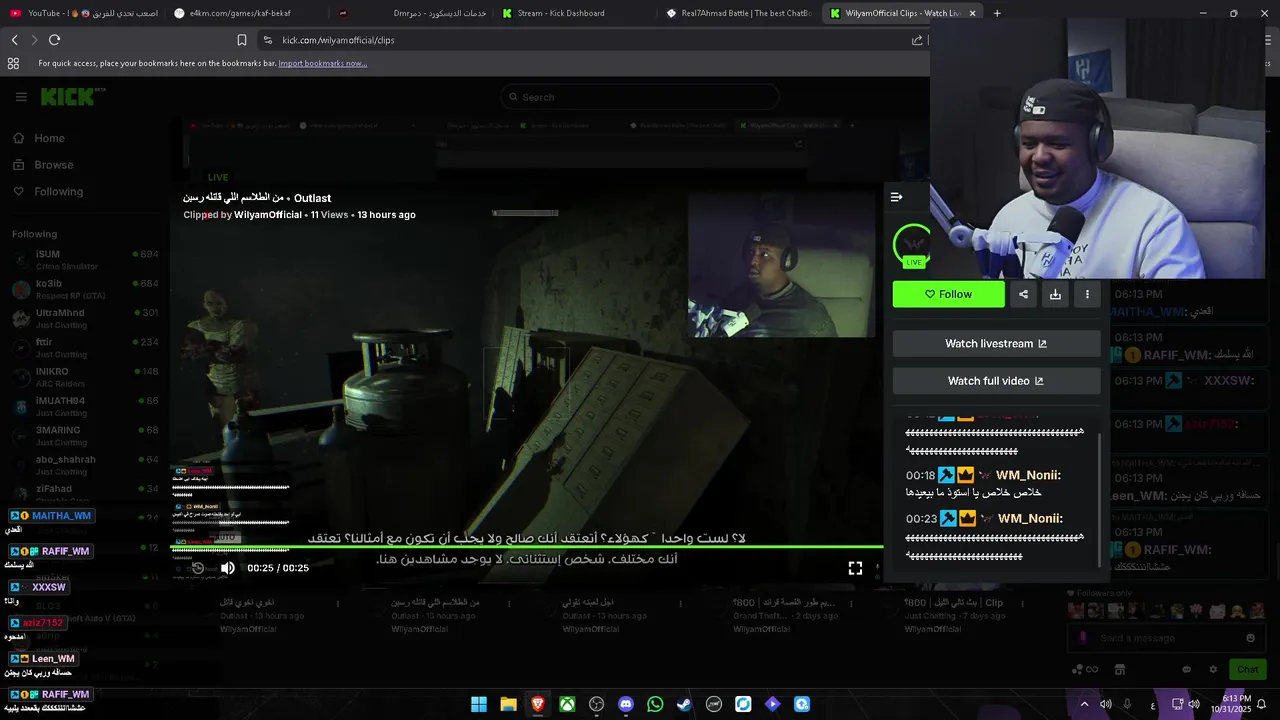
Task: Download this clip
Action: [1055, 294]
